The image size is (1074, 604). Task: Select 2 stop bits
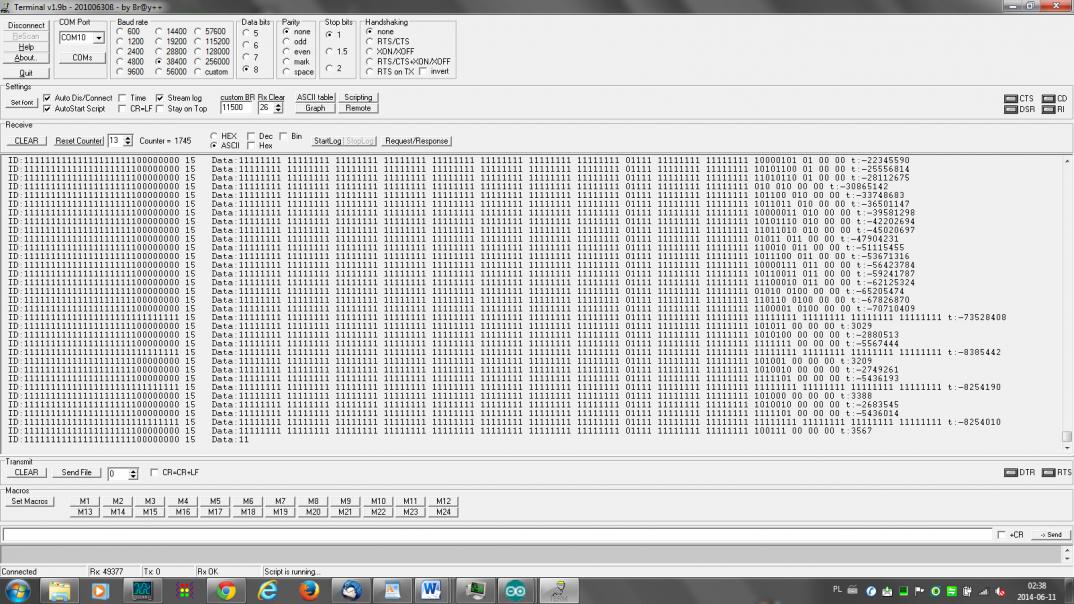(329, 68)
